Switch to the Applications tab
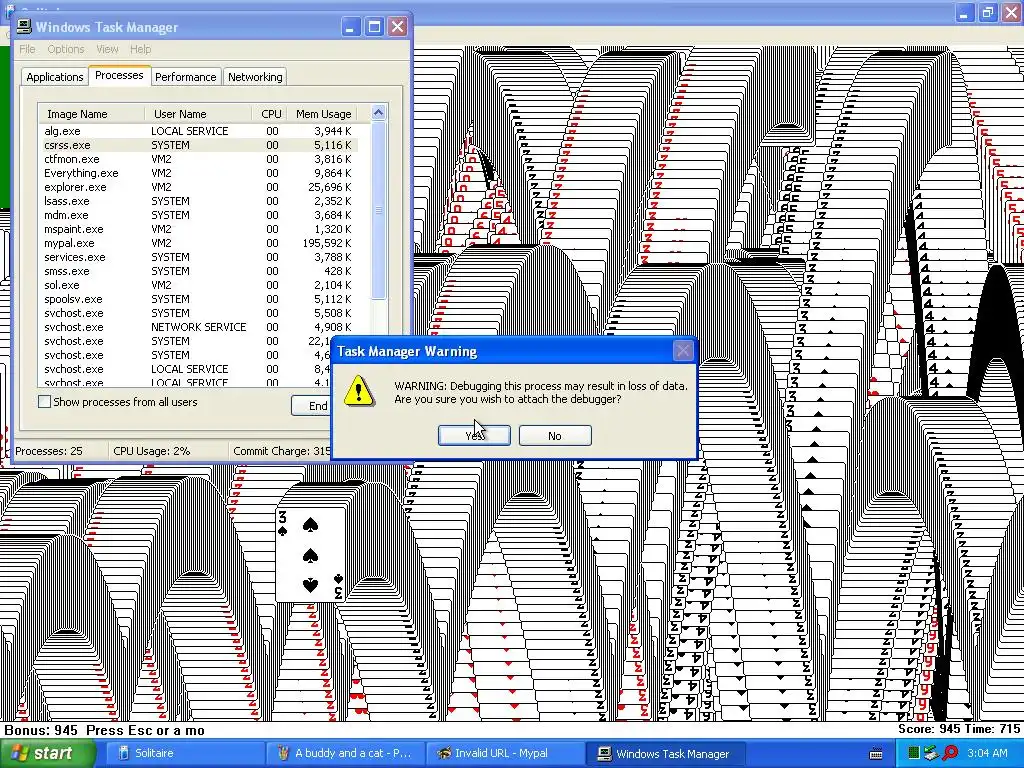1024x768 pixels. pyautogui.click(x=55, y=77)
